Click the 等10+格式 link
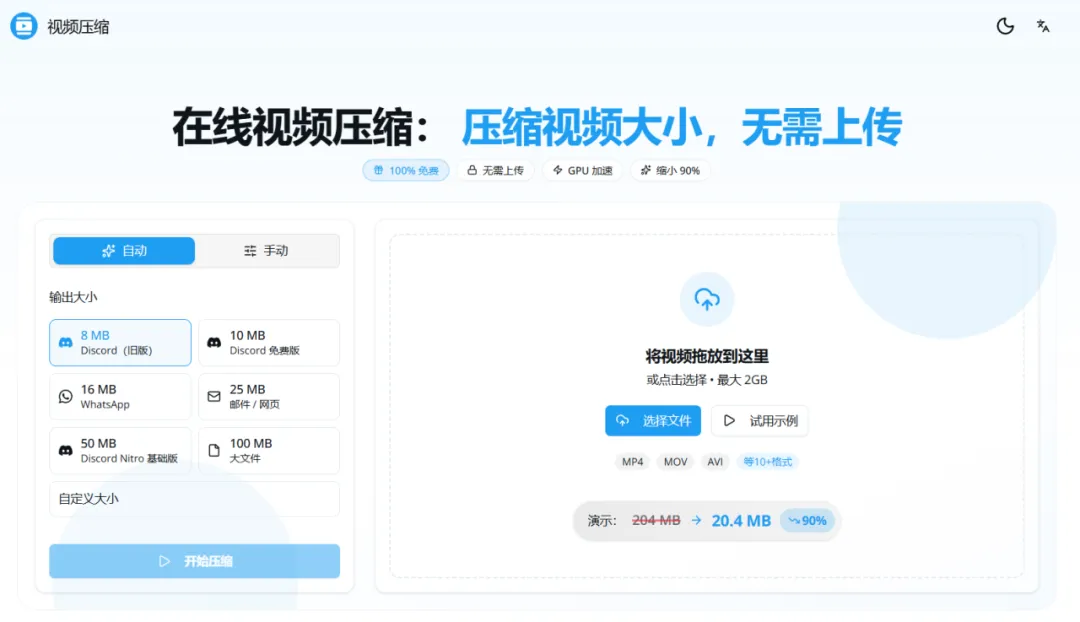 click(x=767, y=462)
